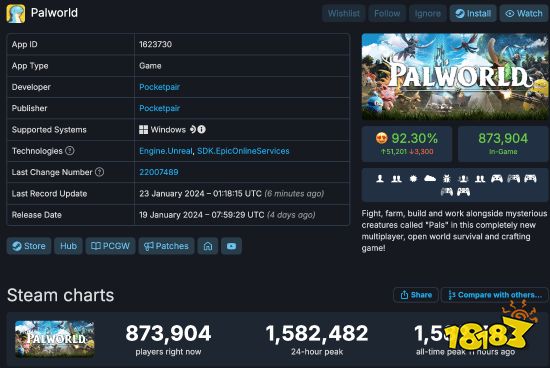This screenshot has height=368, width=550.
Task: Click the Steam Play arrow icon next to Windows
Action: coord(193,129)
